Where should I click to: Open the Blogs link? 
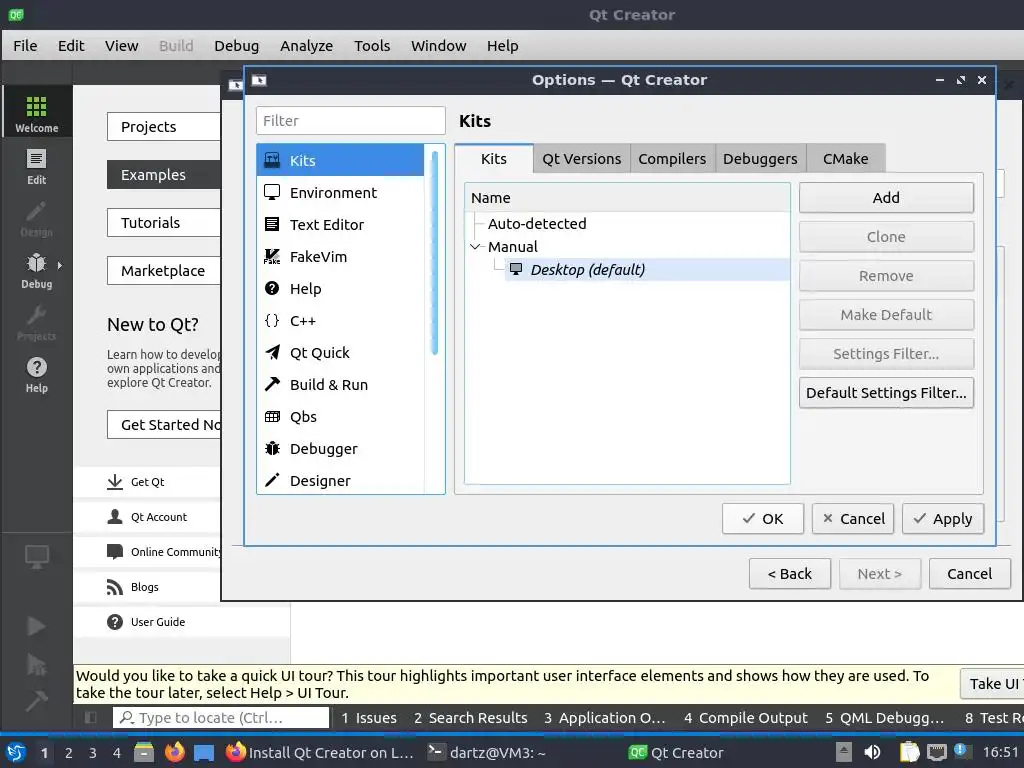[144, 587]
